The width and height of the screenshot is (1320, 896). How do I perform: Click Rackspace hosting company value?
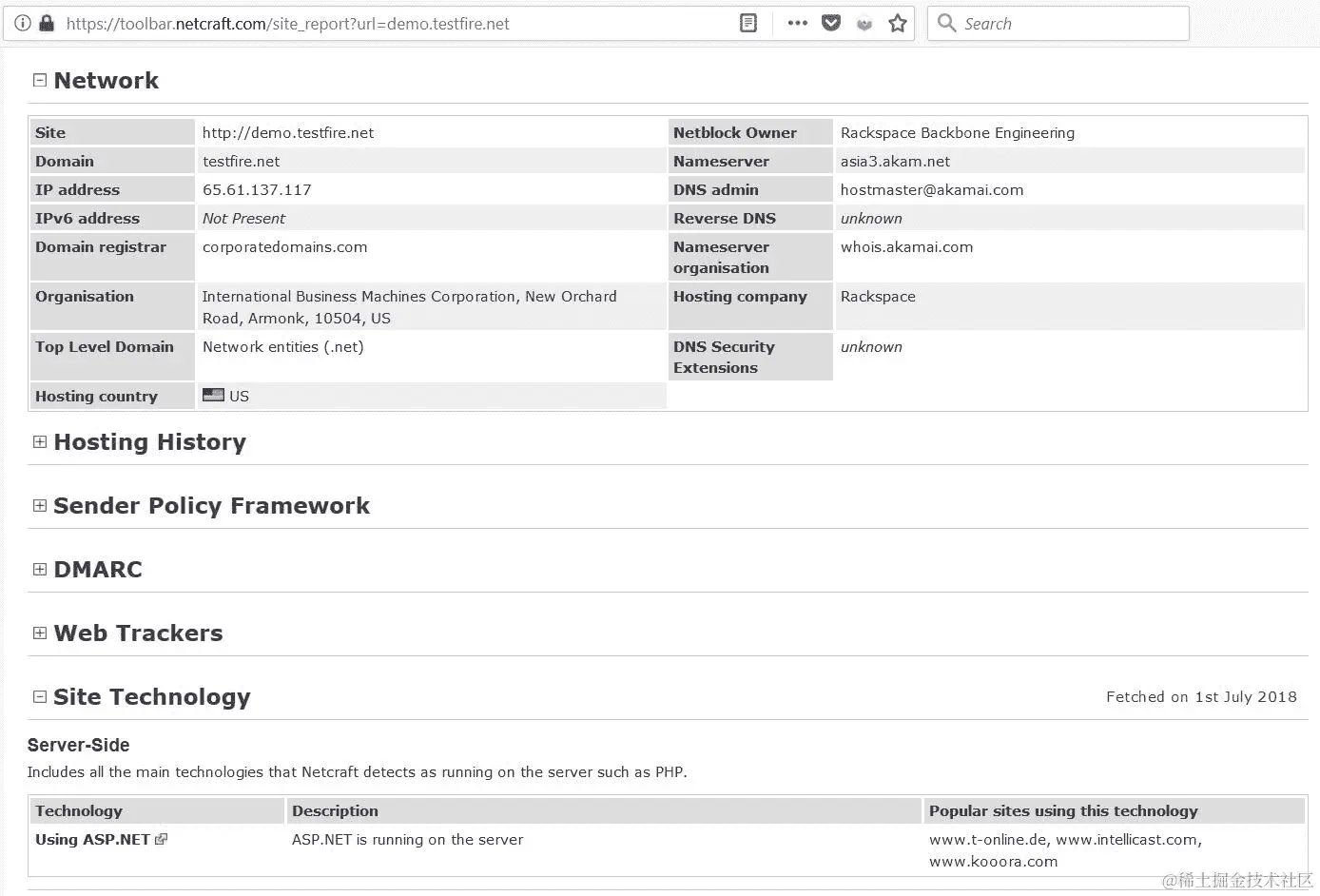click(x=878, y=296)
